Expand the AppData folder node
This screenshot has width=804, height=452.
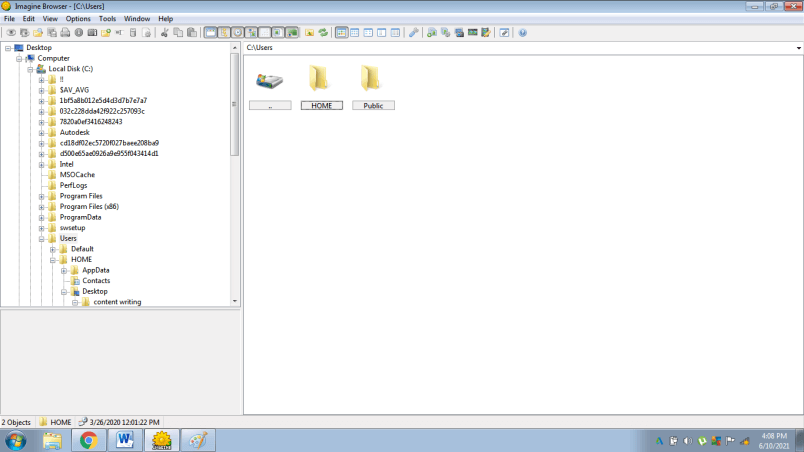(x=64, y=271)
